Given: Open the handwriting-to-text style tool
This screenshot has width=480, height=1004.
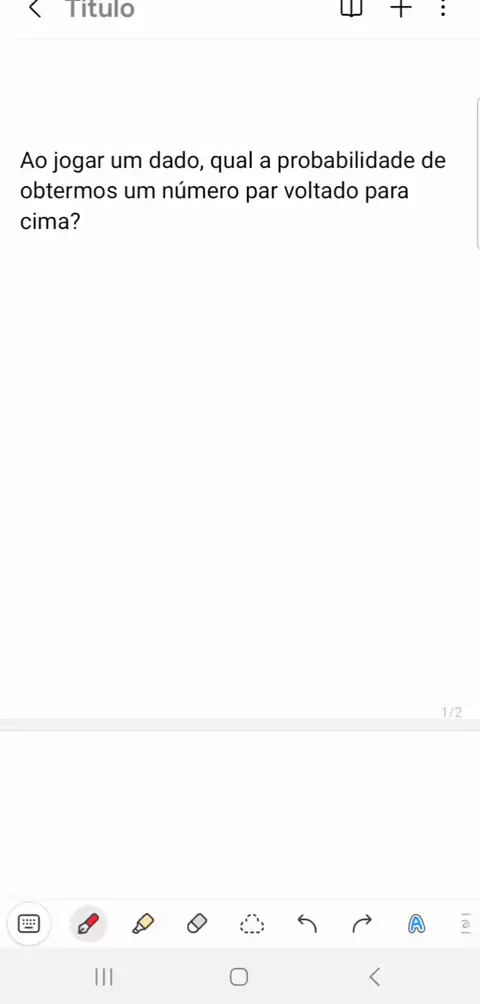Looking at the screenshot, I should (417, 924).
